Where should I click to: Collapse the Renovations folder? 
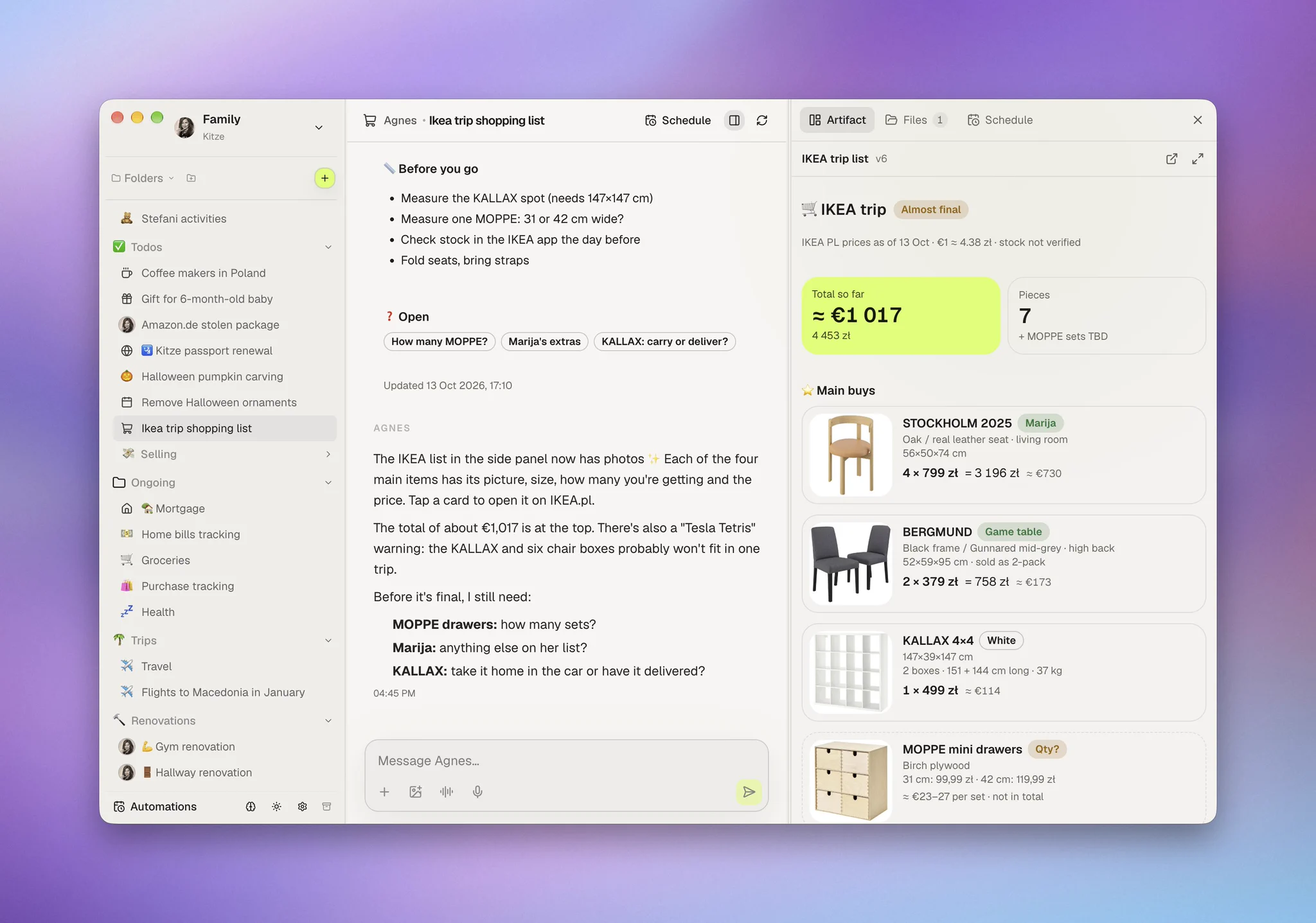[328, 721]
